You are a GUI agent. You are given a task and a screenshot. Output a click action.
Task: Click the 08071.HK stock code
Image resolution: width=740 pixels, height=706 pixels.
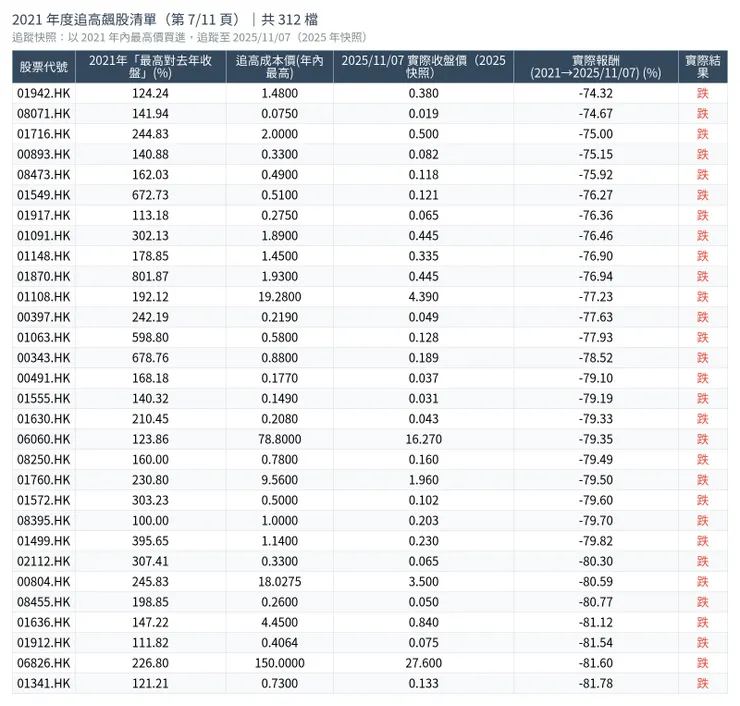point(43,113)
